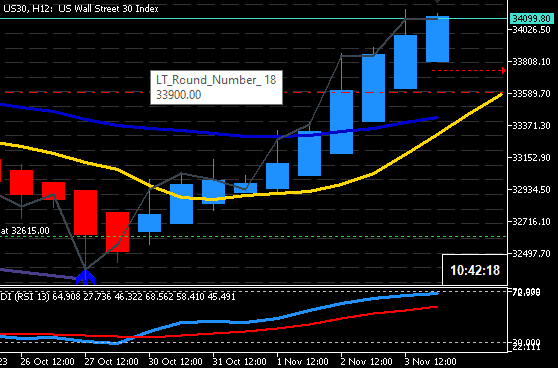The height and width of the screenshot is (368, 558).
Task: Click the 33589.70 price axis label
Action: [531, 94]
